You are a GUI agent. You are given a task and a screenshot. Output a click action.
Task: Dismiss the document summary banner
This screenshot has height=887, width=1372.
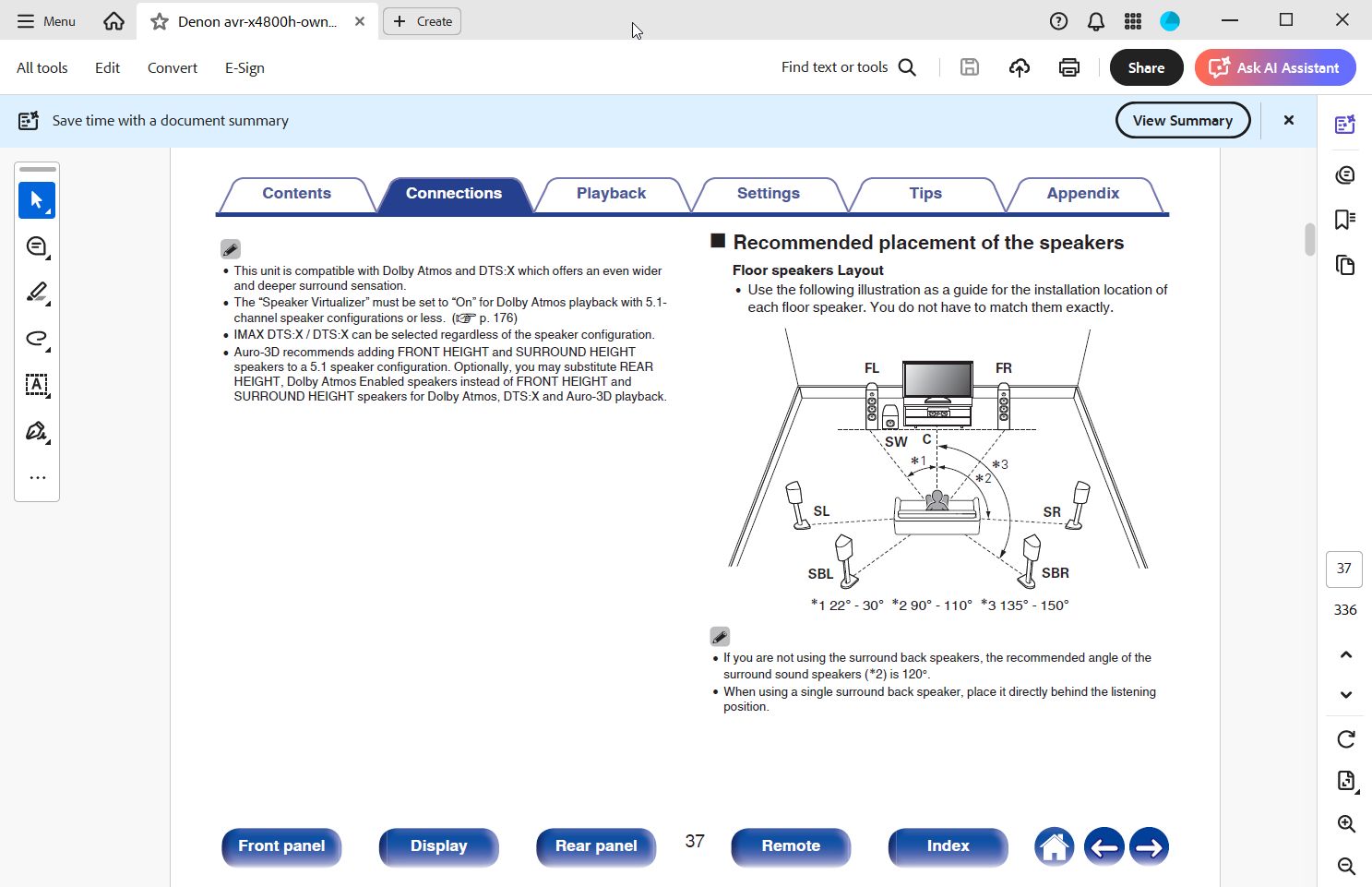(1289, 121)
